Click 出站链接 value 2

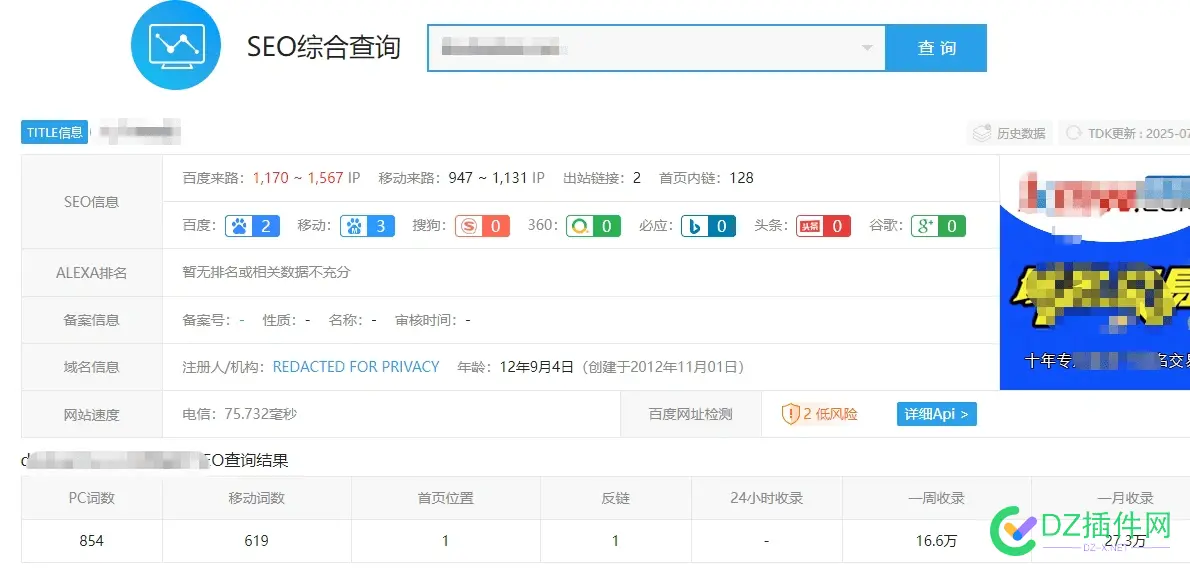point(637,178)
